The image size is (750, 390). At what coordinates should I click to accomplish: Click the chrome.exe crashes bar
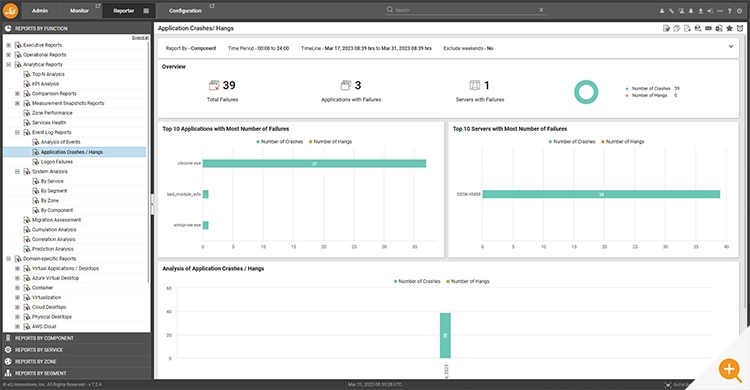pyautogui.click(x=314, y=164)
